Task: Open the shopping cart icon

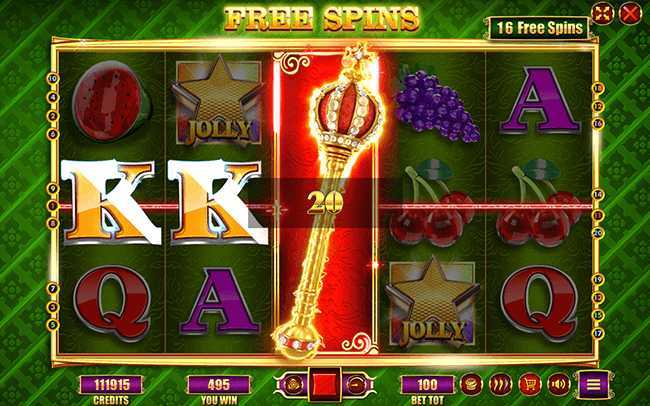Action: (529, 384)
